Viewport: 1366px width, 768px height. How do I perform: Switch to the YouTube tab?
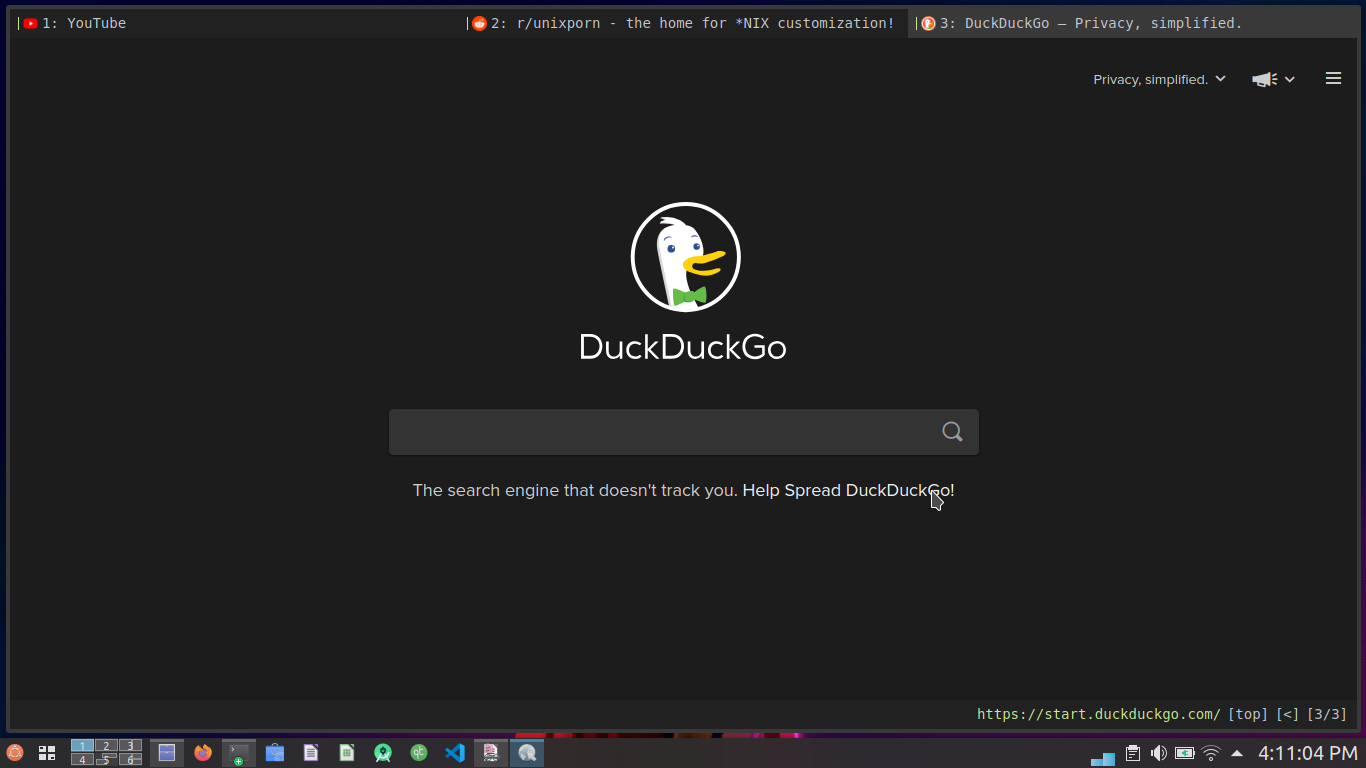tap(236, 23)
